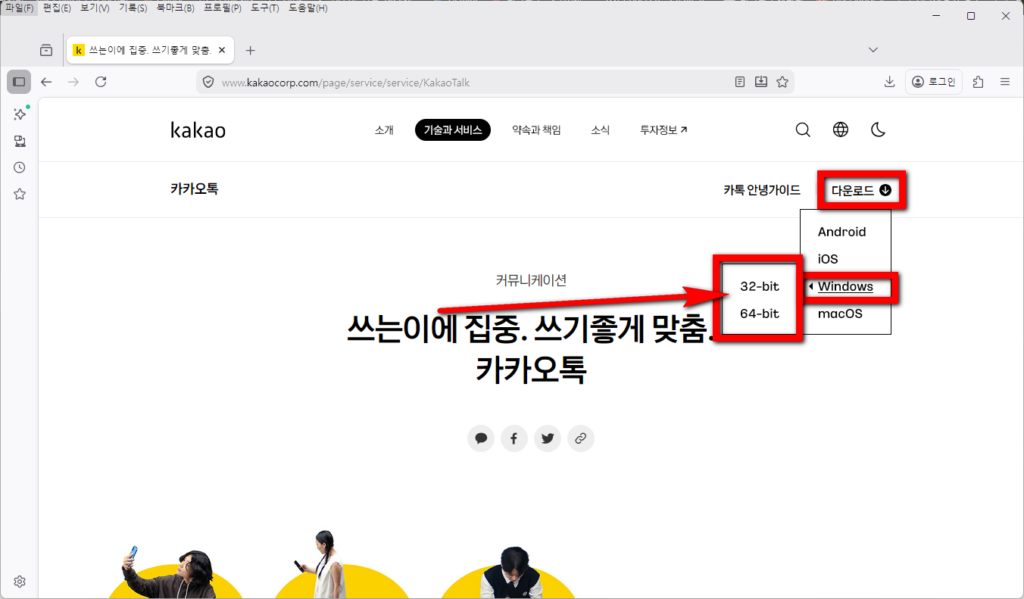Open the downloads panel icon
The image size is (1024, 599).
889,82
